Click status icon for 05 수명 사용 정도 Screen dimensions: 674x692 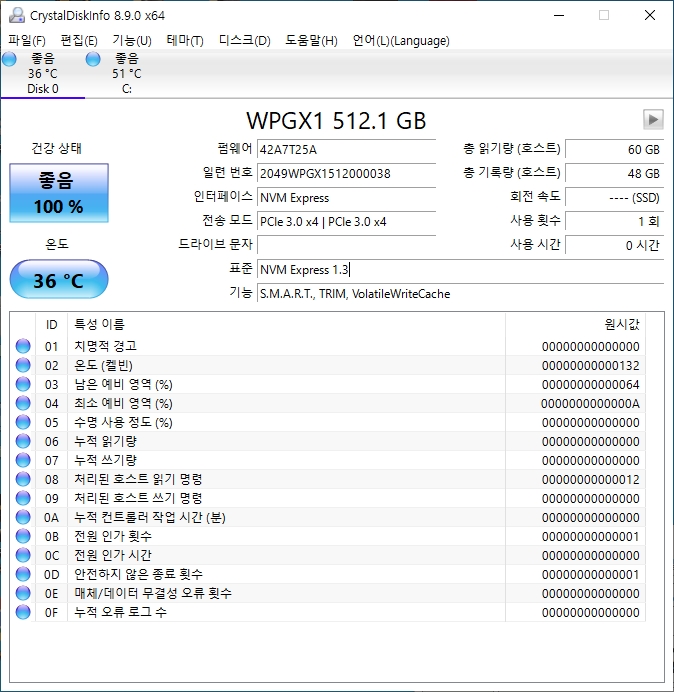[x=23, y=422]
